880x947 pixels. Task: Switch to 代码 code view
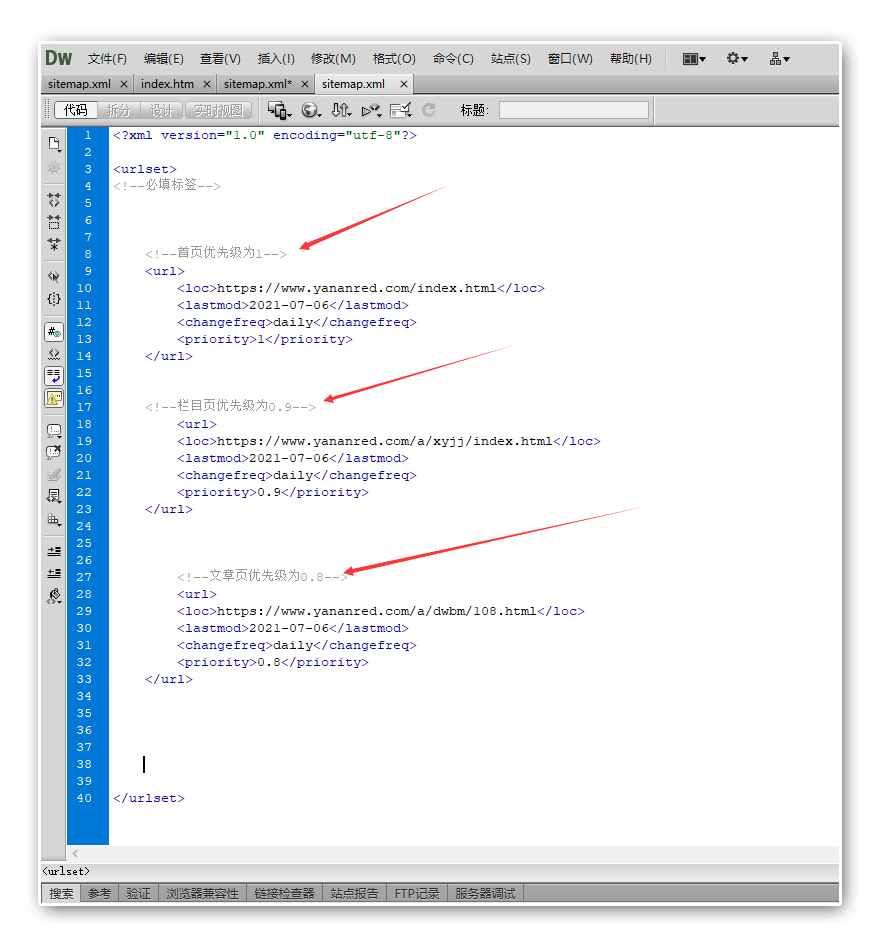tap(76, 110)
